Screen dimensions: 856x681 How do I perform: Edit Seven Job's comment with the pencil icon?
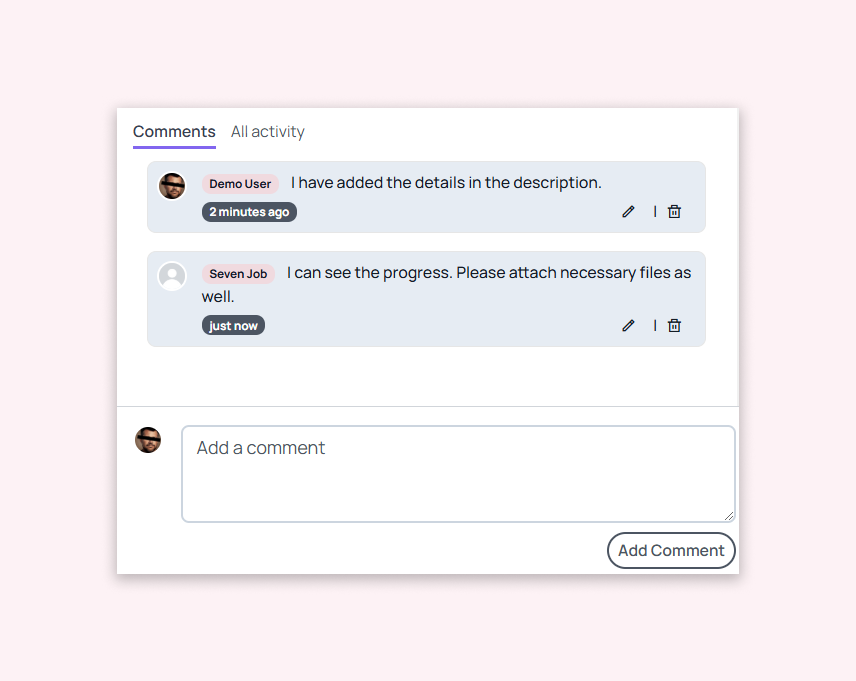(x=628, y=325)
